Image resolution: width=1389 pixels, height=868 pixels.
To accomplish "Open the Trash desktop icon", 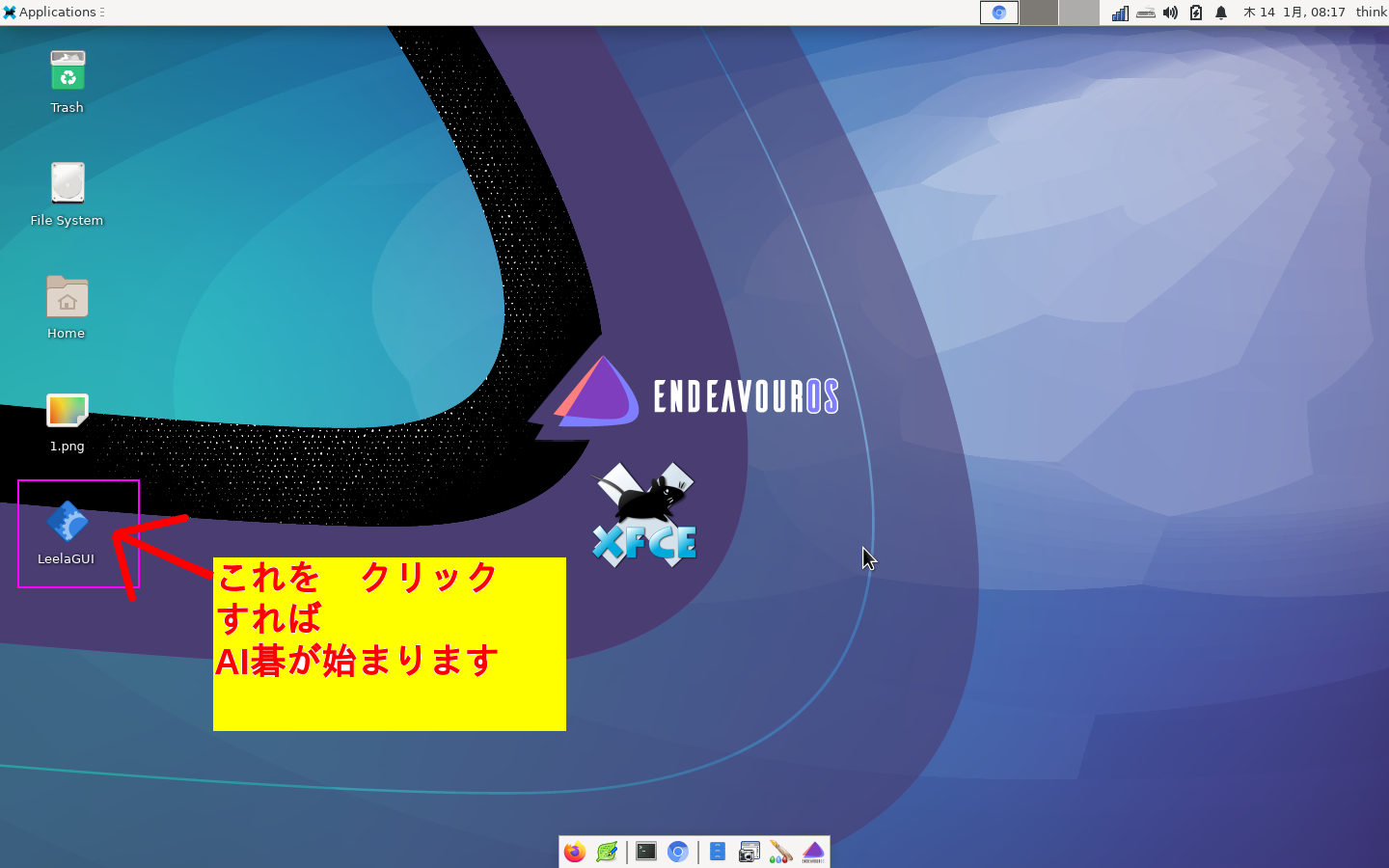I will point(68,82).
